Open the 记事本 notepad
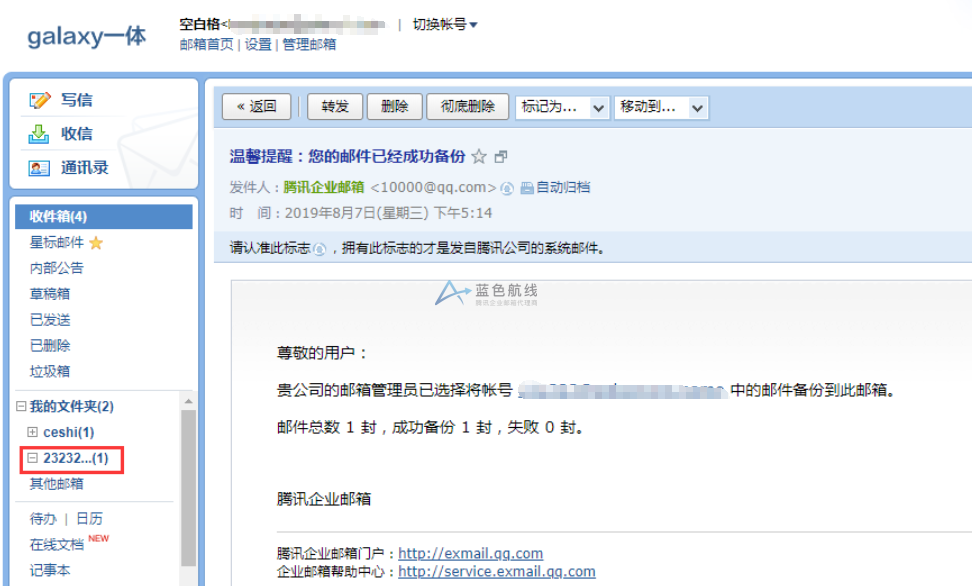This screenshot has width=972, height=586. [50, 570]
